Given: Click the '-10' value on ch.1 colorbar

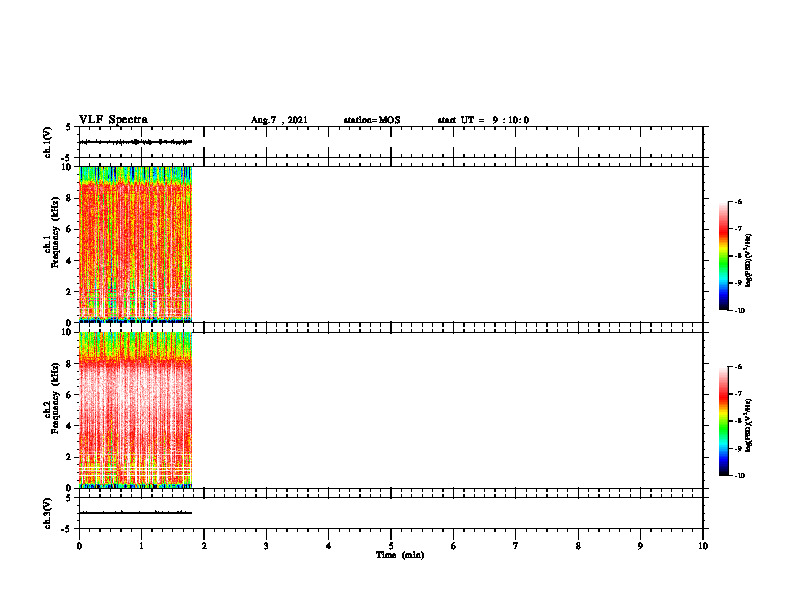Looking at the screenshot, I should click(739, 310).
